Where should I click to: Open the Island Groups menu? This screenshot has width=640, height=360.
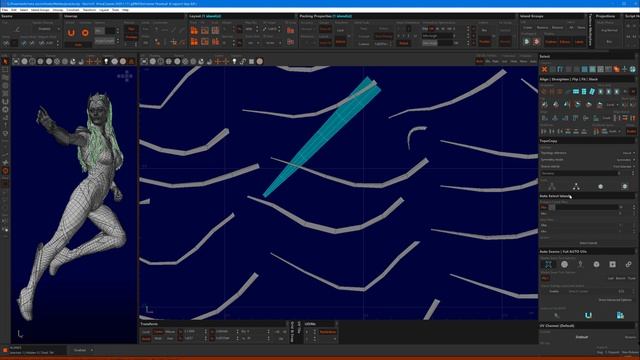pyautogui.click(x=40, y=10)
